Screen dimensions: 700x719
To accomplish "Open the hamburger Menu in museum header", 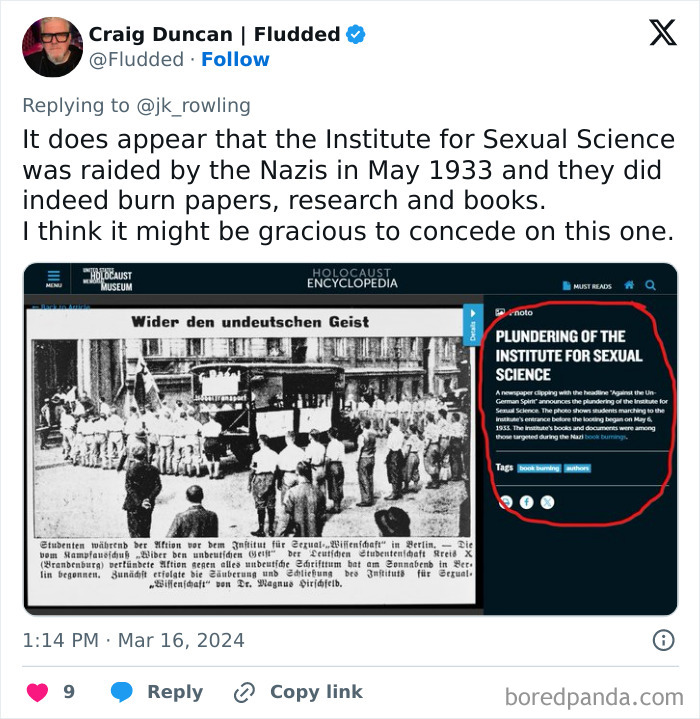I will click(x=53, y=278).
